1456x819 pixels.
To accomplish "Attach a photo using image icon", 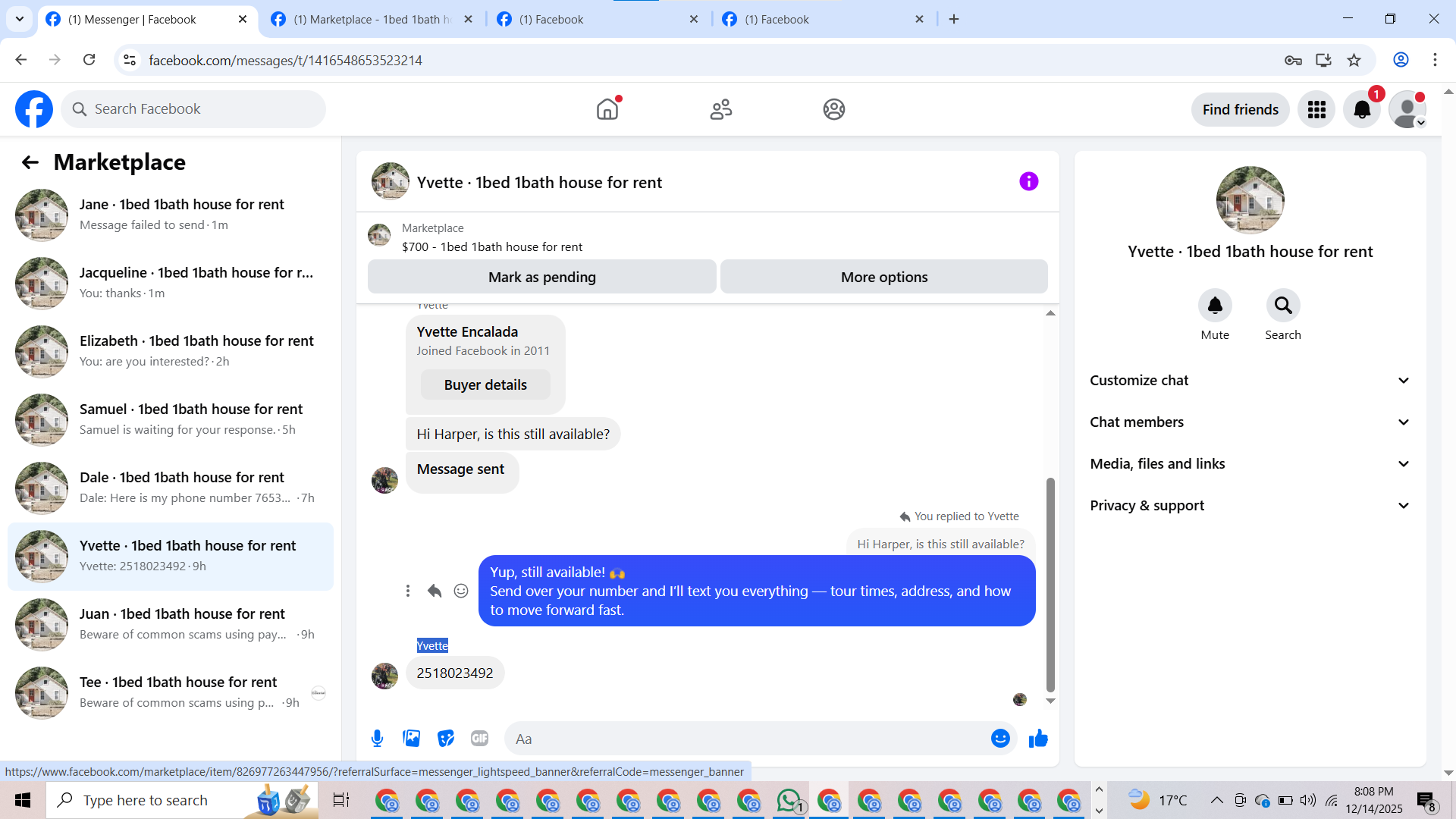I will pos(411,739).
